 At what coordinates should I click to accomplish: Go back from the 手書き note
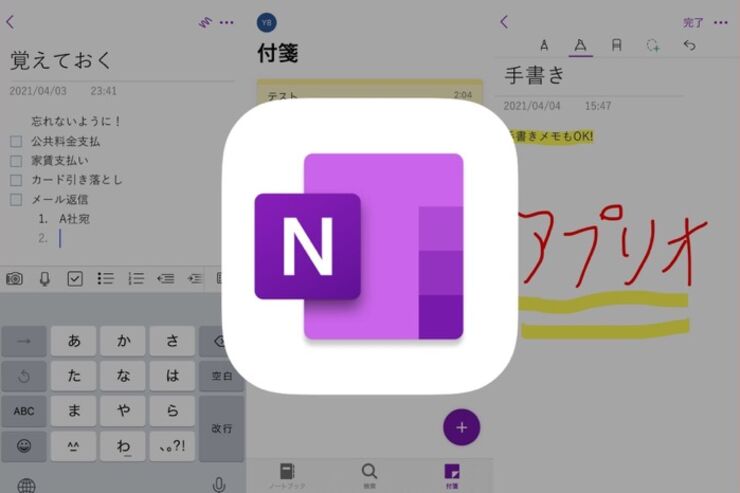(505, 22)
